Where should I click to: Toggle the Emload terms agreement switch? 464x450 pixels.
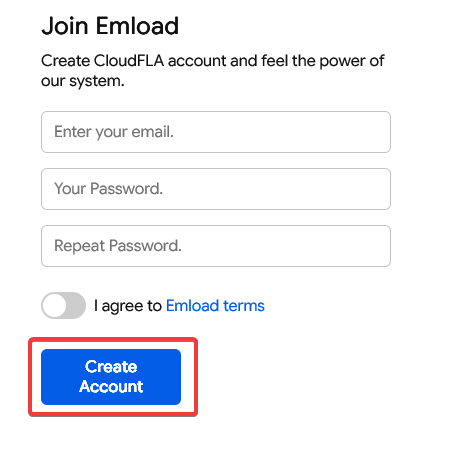pos(63,305)
